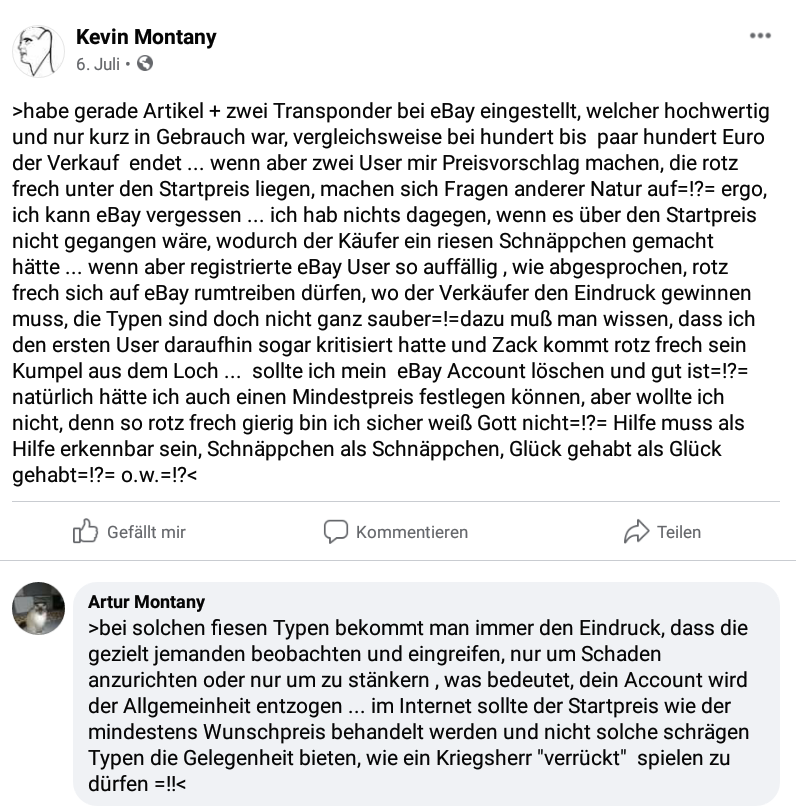This screenshot has width=796, height=806.
Task: Open Kevin Montany's profile via name
Action: (x=146, y=37)
